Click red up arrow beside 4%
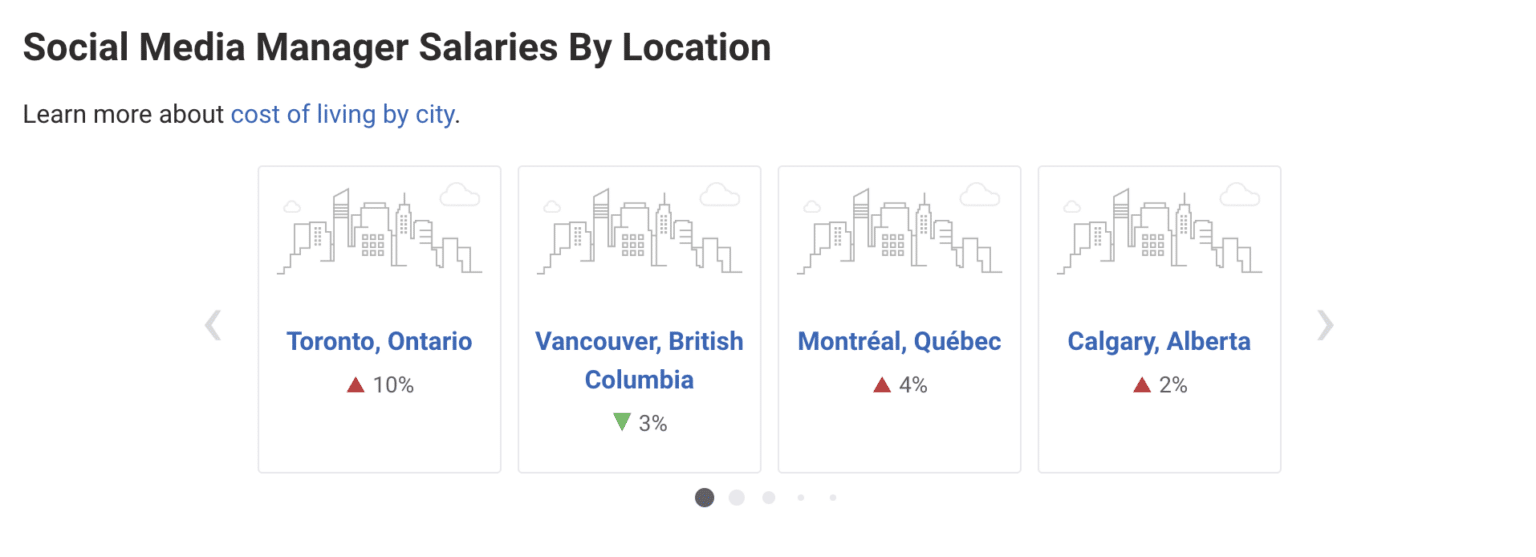1536x557 pixels. [x=881, y=385]
